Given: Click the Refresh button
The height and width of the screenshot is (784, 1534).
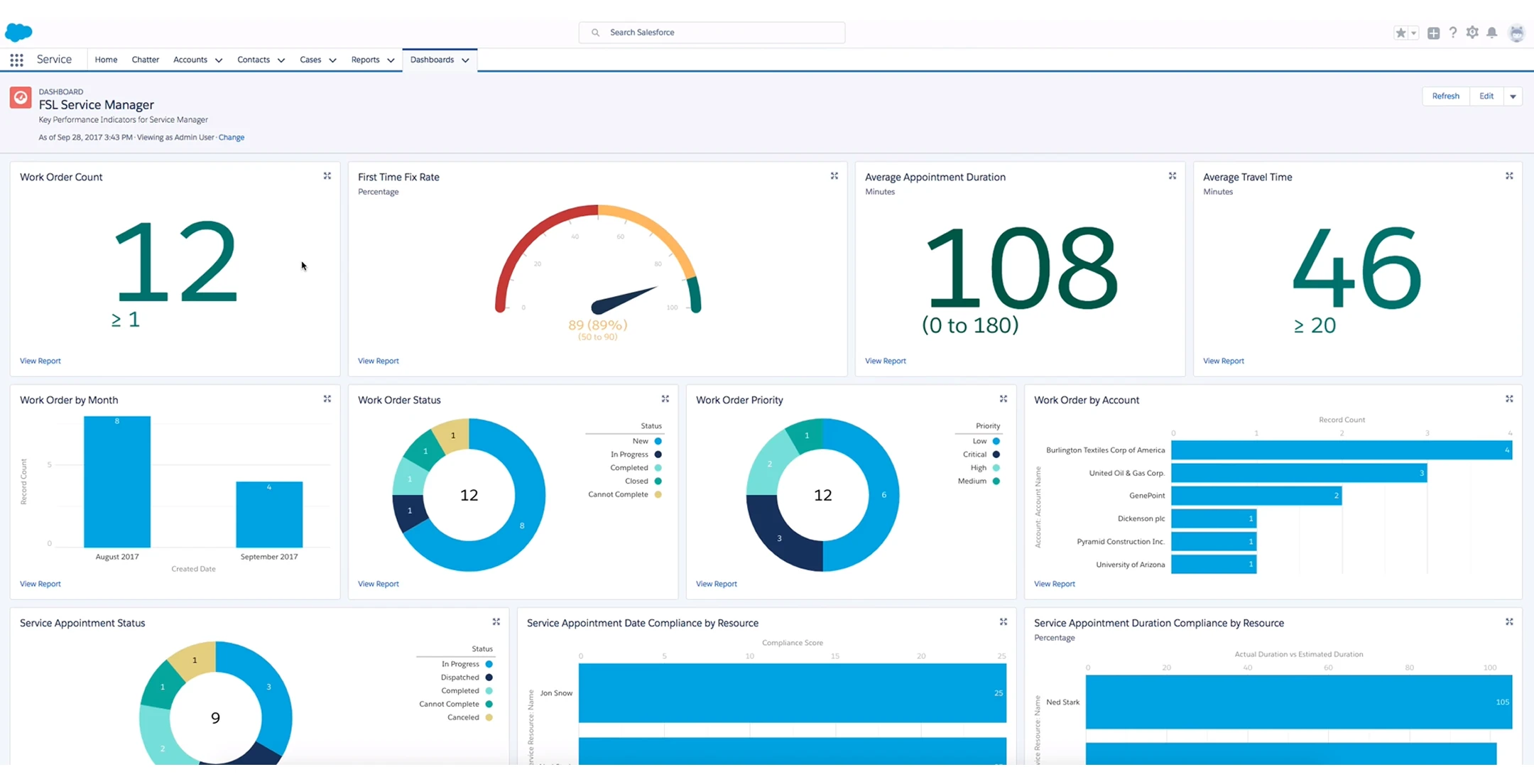Looking at the screenshot, I should [1445, 97].
